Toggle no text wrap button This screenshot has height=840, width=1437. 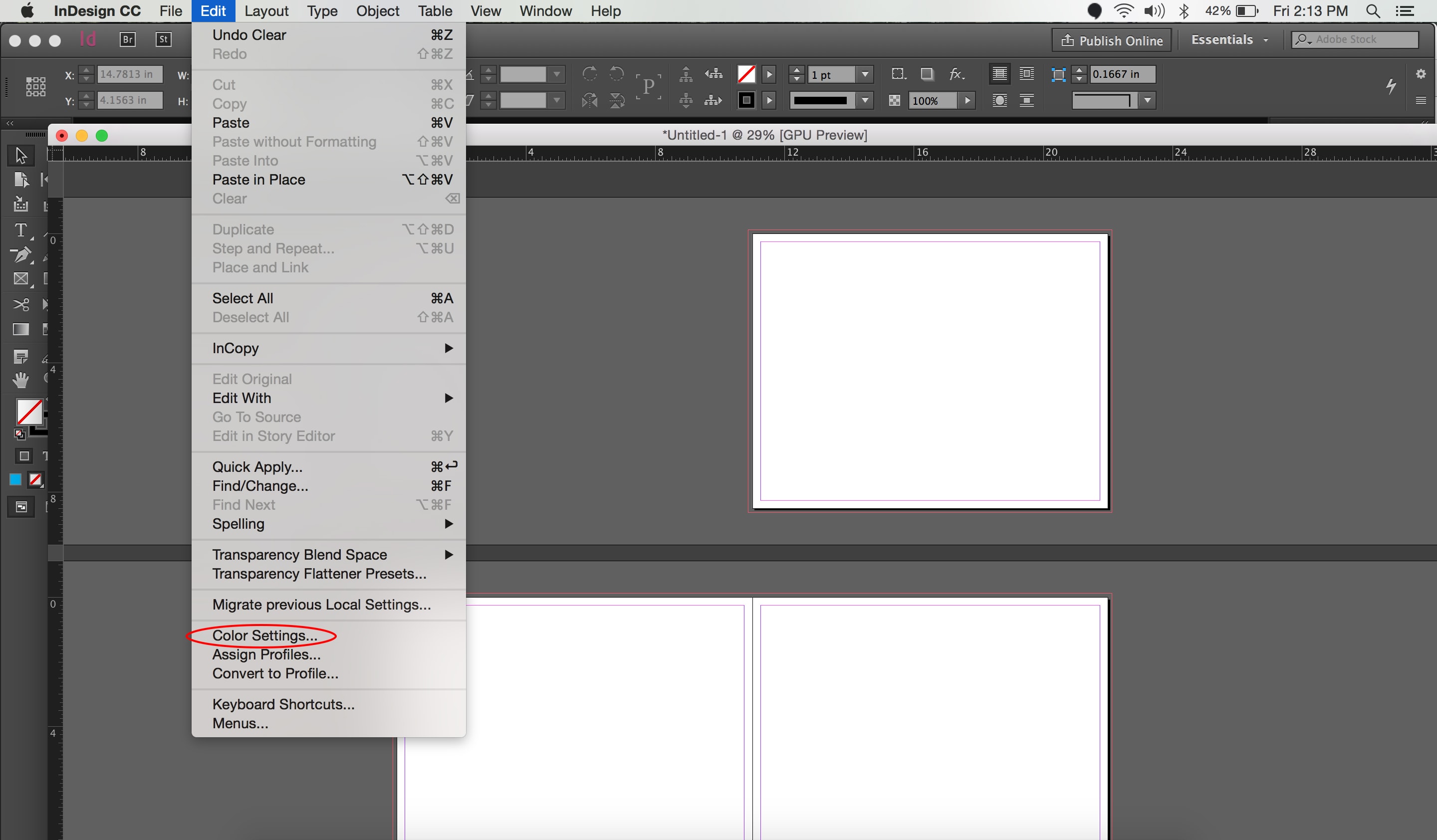[x=999, y=74]
